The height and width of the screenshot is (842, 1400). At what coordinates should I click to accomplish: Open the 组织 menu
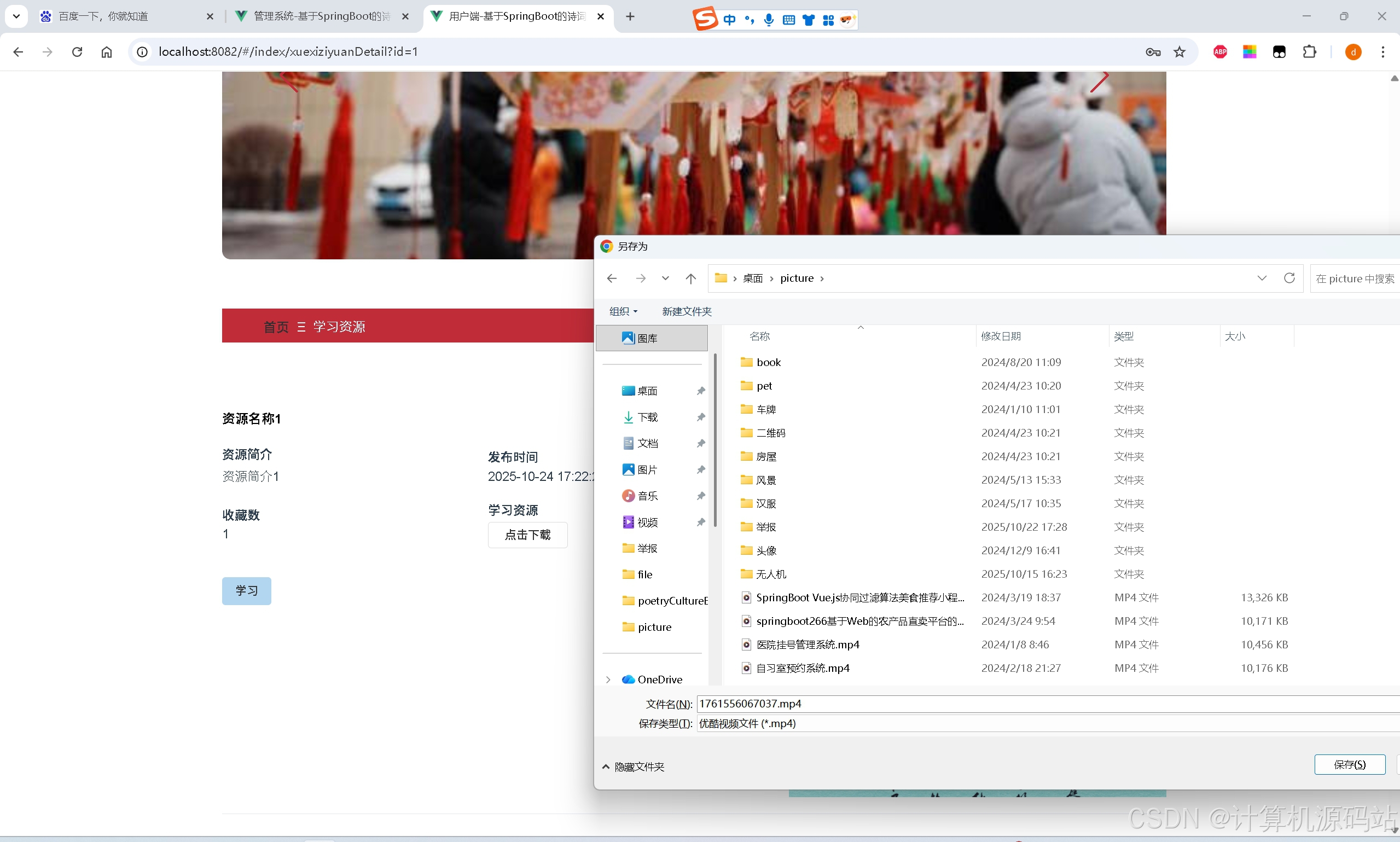623,311
